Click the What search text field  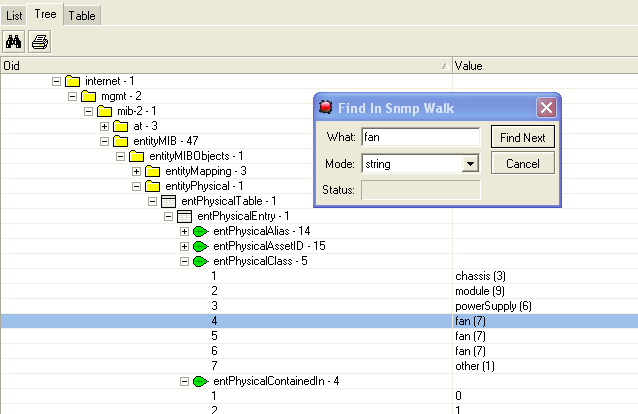420,137
